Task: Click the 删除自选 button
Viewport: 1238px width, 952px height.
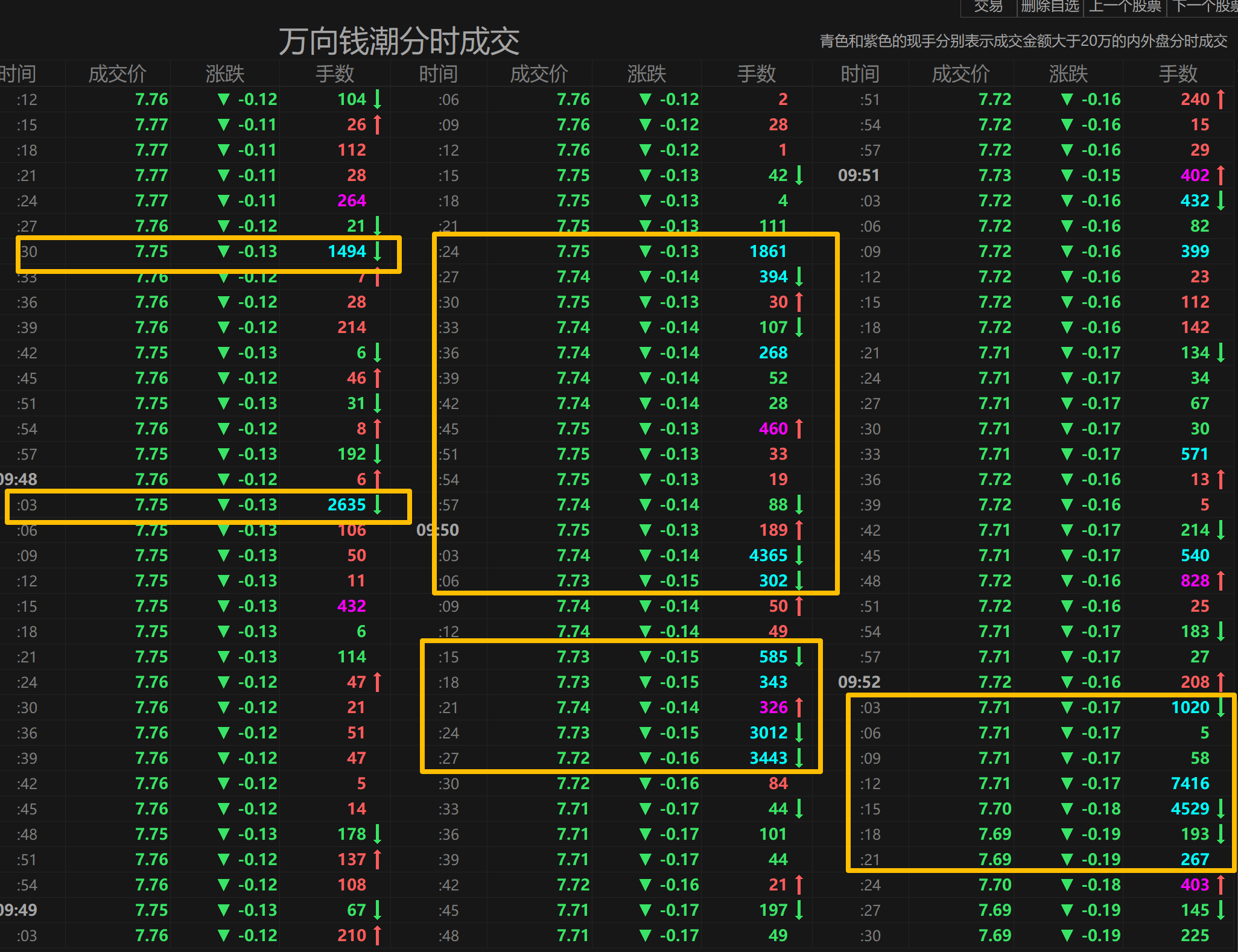Action: [x=1050, y=7]
